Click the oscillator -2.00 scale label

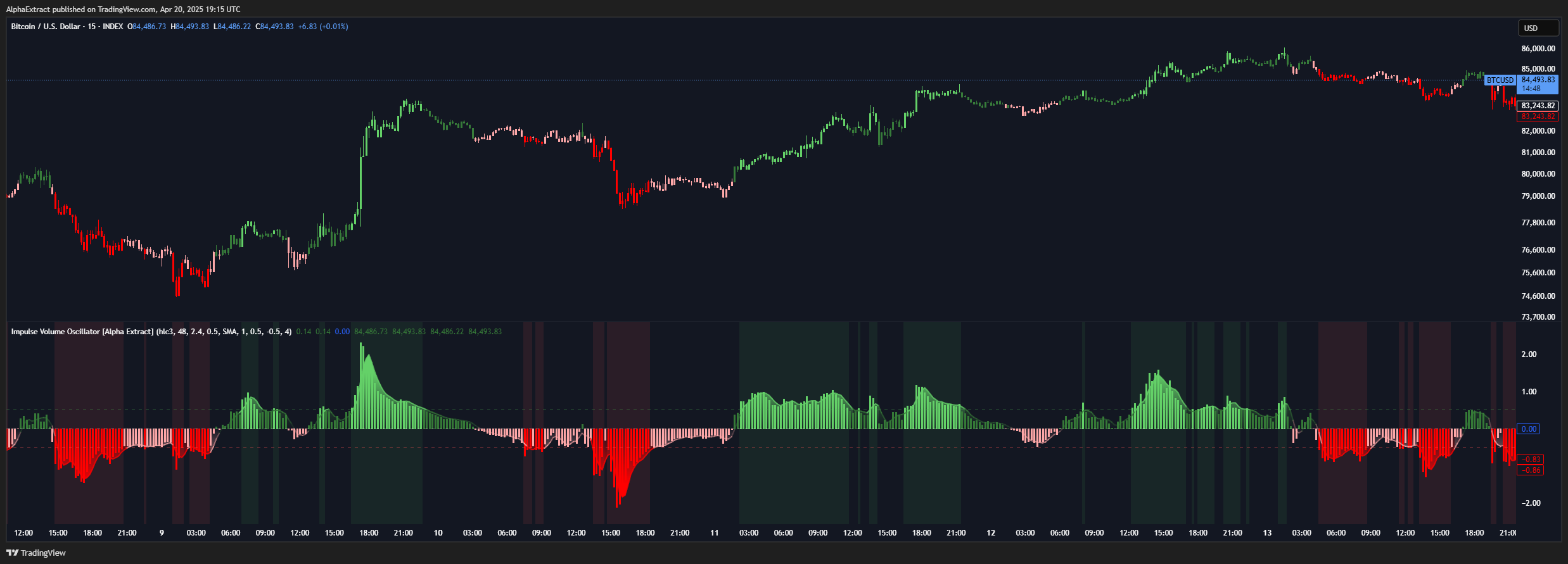coord(1530,503)
